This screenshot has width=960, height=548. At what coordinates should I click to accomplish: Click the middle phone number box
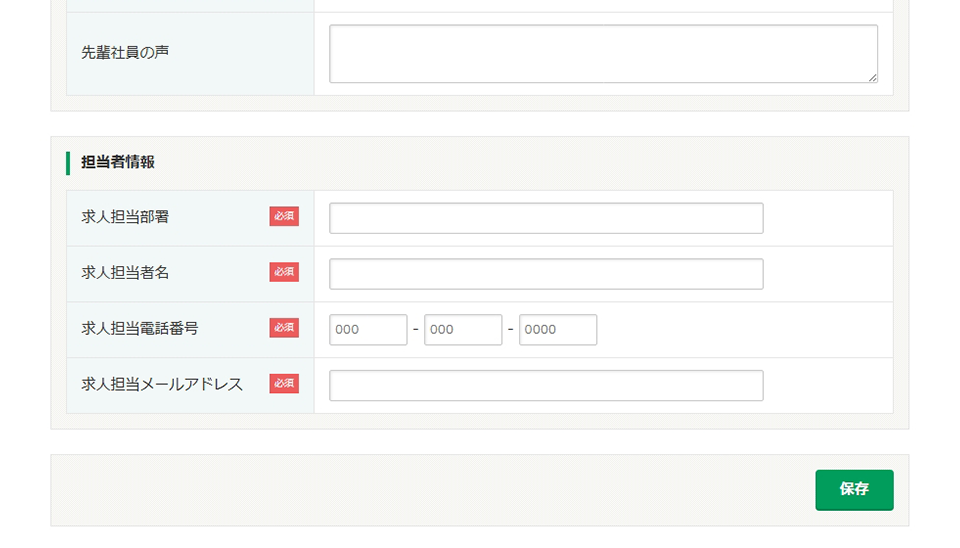pyautogui.click(x=463, y=330)
